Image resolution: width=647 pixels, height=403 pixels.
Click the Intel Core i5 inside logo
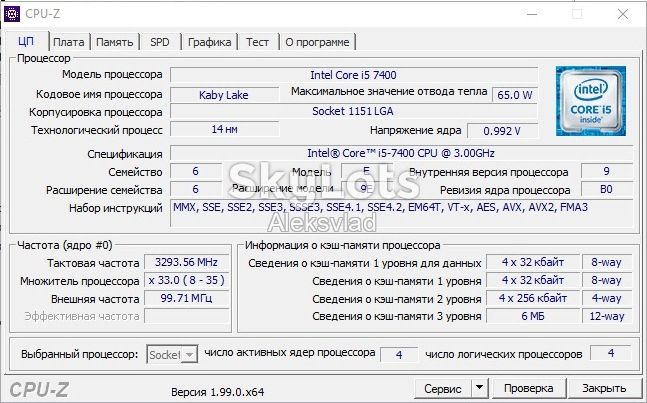590,101
